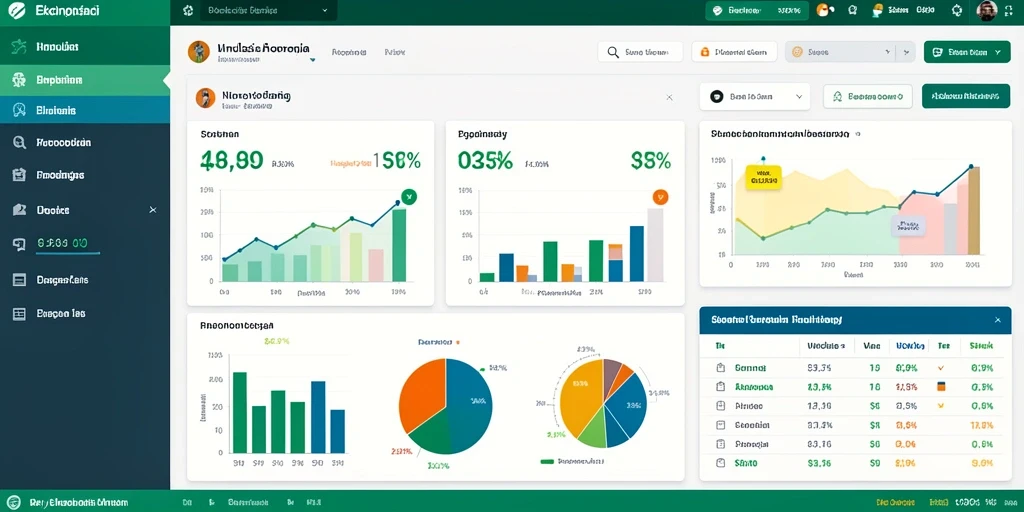Image resolution: width=1024 pixels, height=512 pixels.
Task: Tick the third row's checkbox icon in table
Action: pyautogui.click(x=720, y=406)
